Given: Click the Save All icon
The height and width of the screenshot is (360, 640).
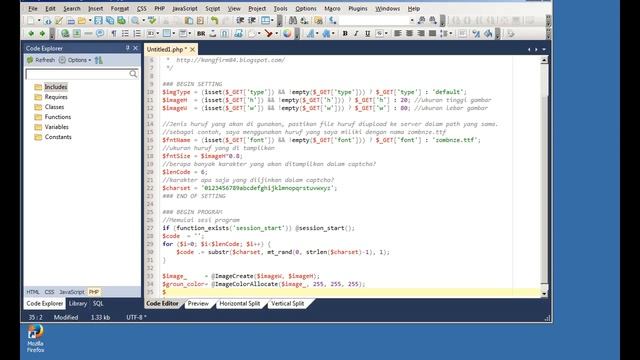Looking at the screenshot, I should click(110, 20).
